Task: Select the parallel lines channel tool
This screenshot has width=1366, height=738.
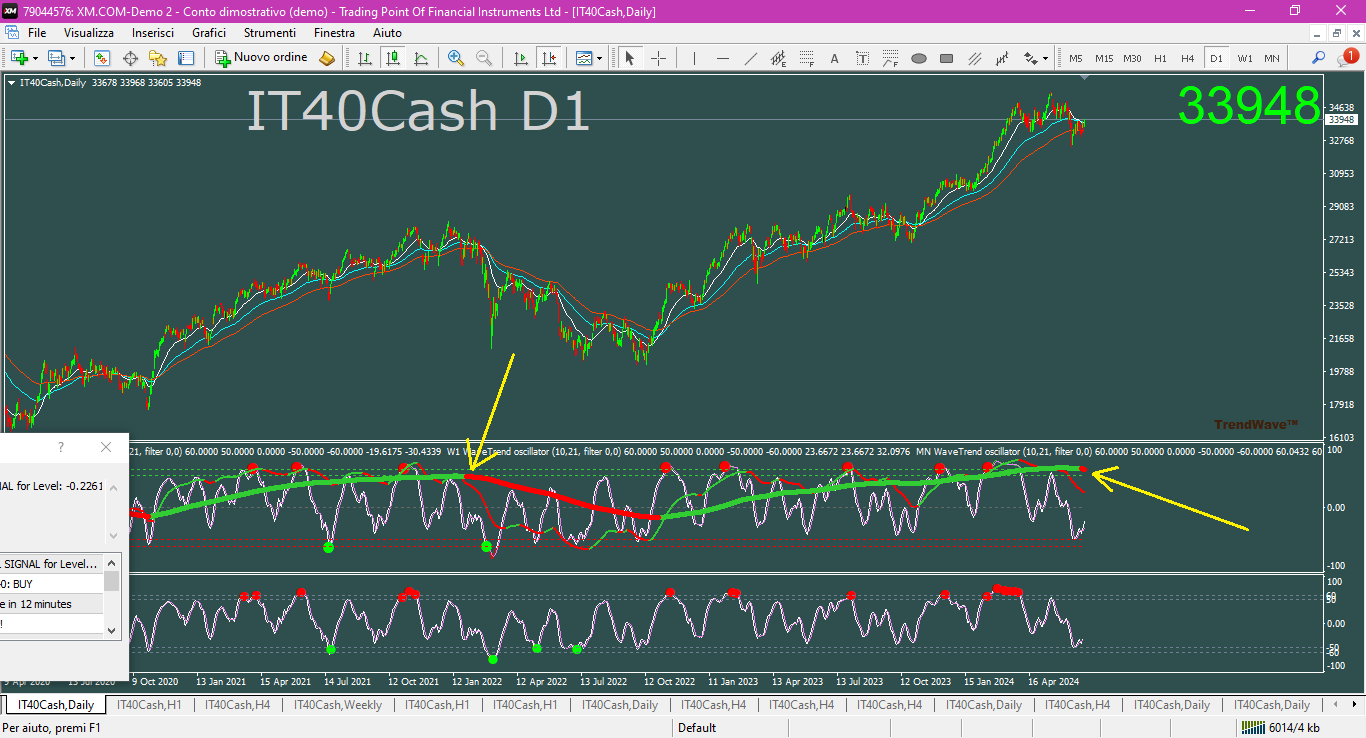Action: (974, 58)
